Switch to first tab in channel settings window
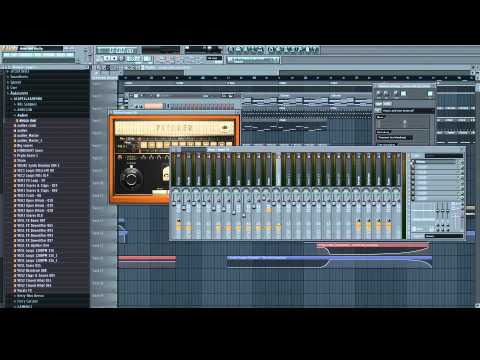 [x=380, y=104]
